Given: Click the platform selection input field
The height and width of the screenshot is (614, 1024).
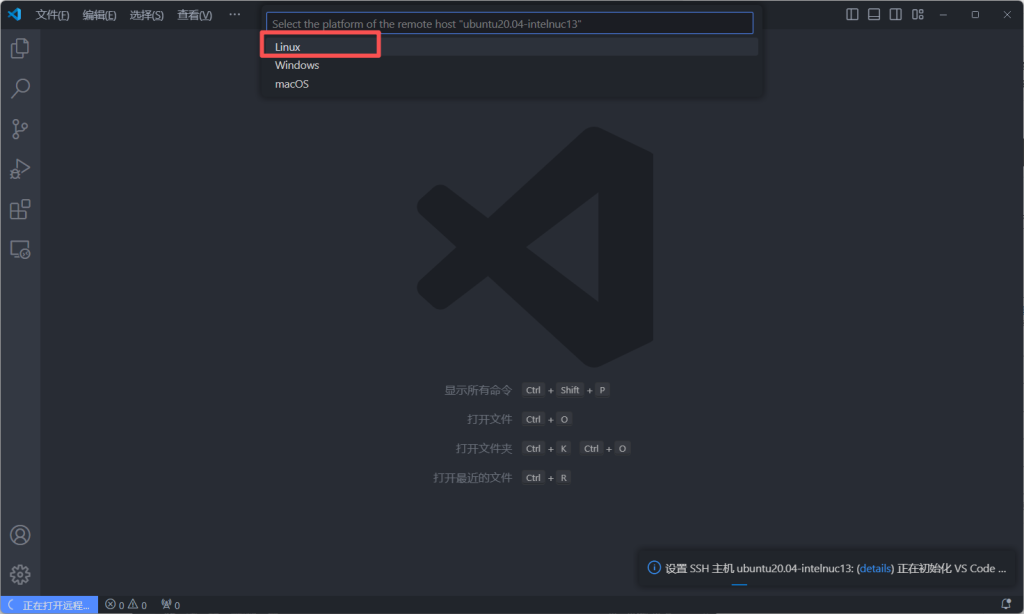Looking at the screenshot, I should click(x=509, y=23).
